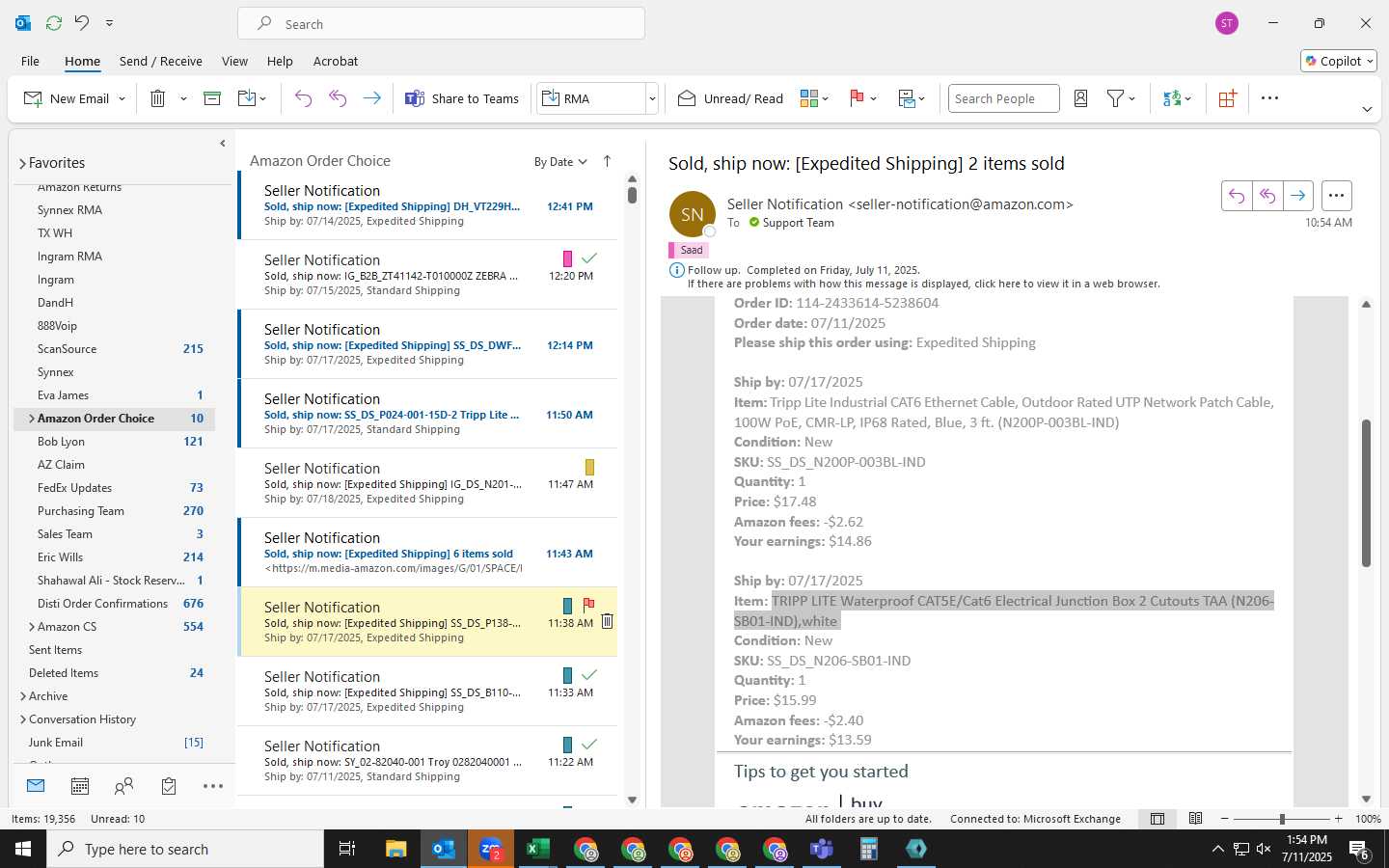1389x868 pixels.
Task: Toggle completed checkmark on 11:33 AM message
Action: click(x=589, y=674)
